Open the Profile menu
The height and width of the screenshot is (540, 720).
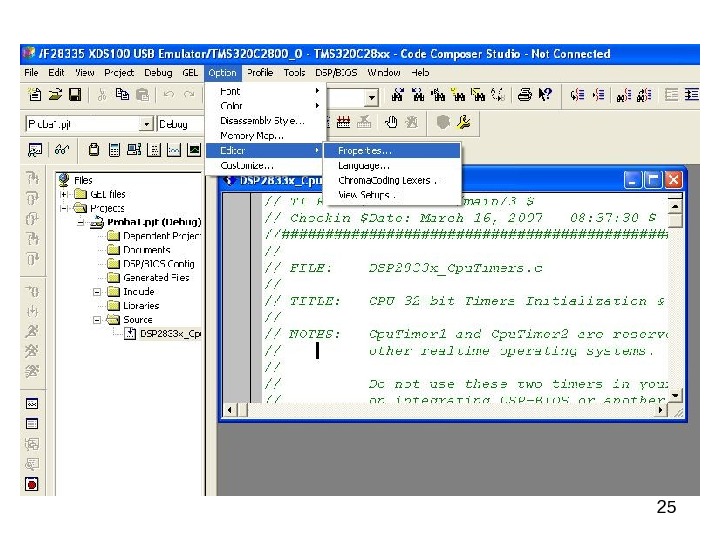(x=260, y=73)
